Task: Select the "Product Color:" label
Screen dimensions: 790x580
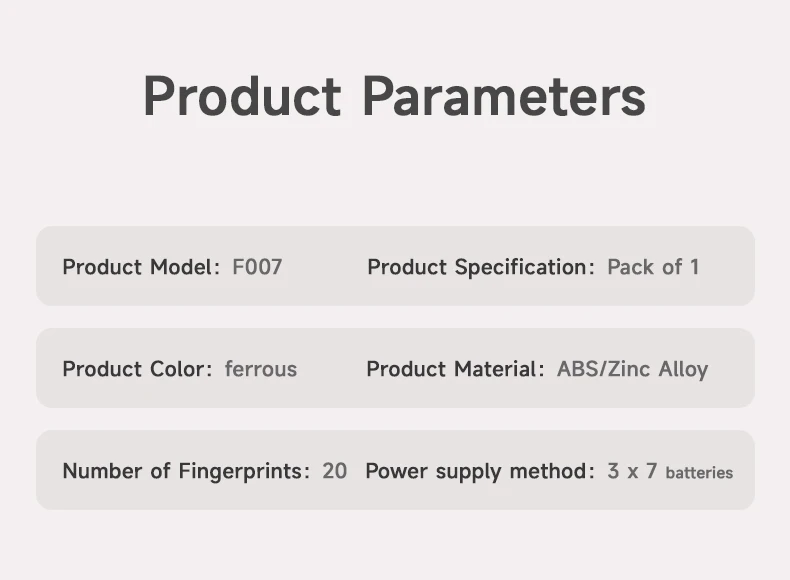Action: pyautogui.click(x=137, y=369)
